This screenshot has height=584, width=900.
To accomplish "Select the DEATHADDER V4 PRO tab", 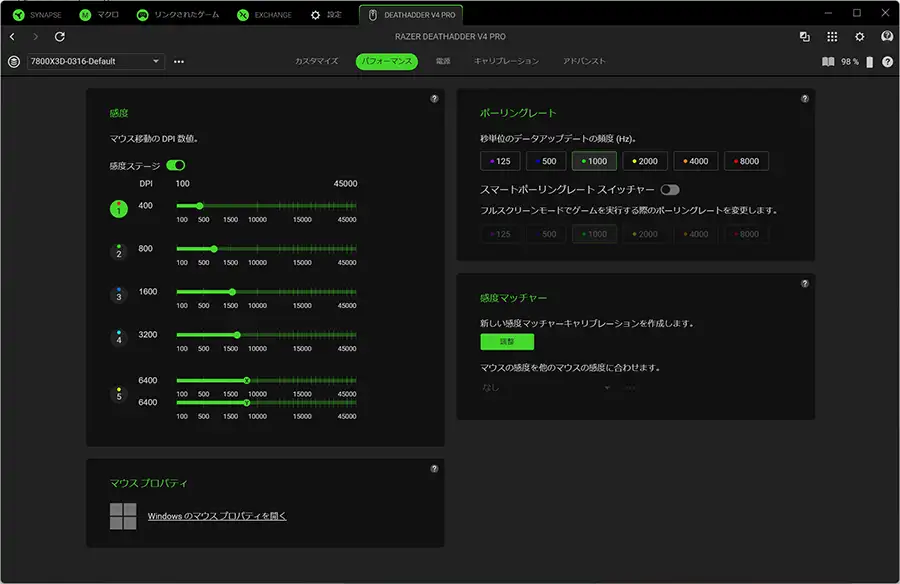I will pyautogui.click(x=411, y=15).
